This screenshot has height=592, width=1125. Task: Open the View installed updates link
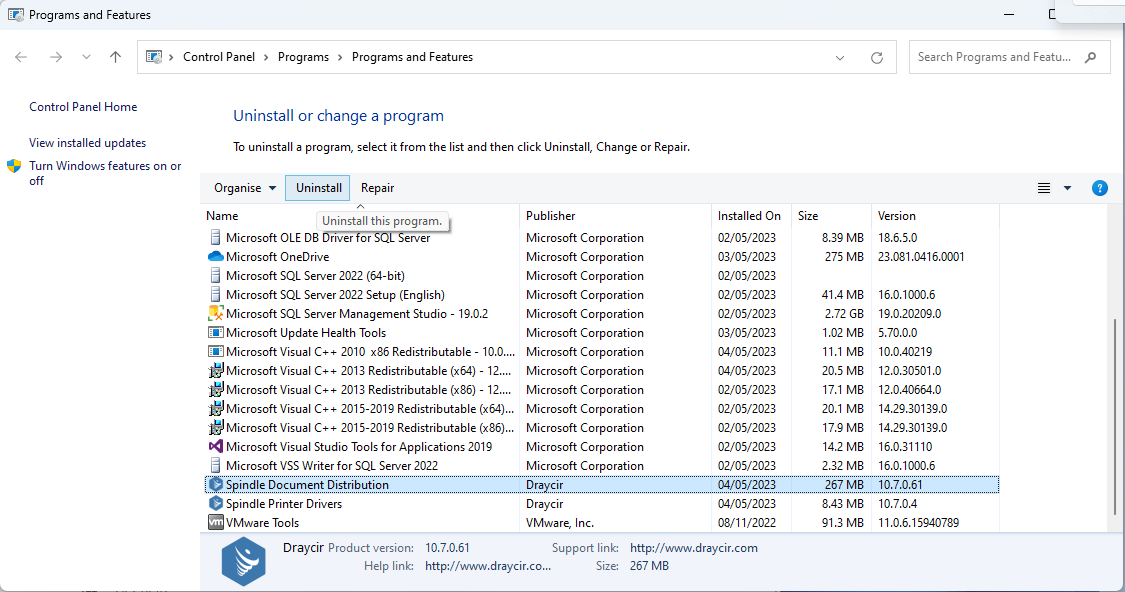(x=87, y=143)
